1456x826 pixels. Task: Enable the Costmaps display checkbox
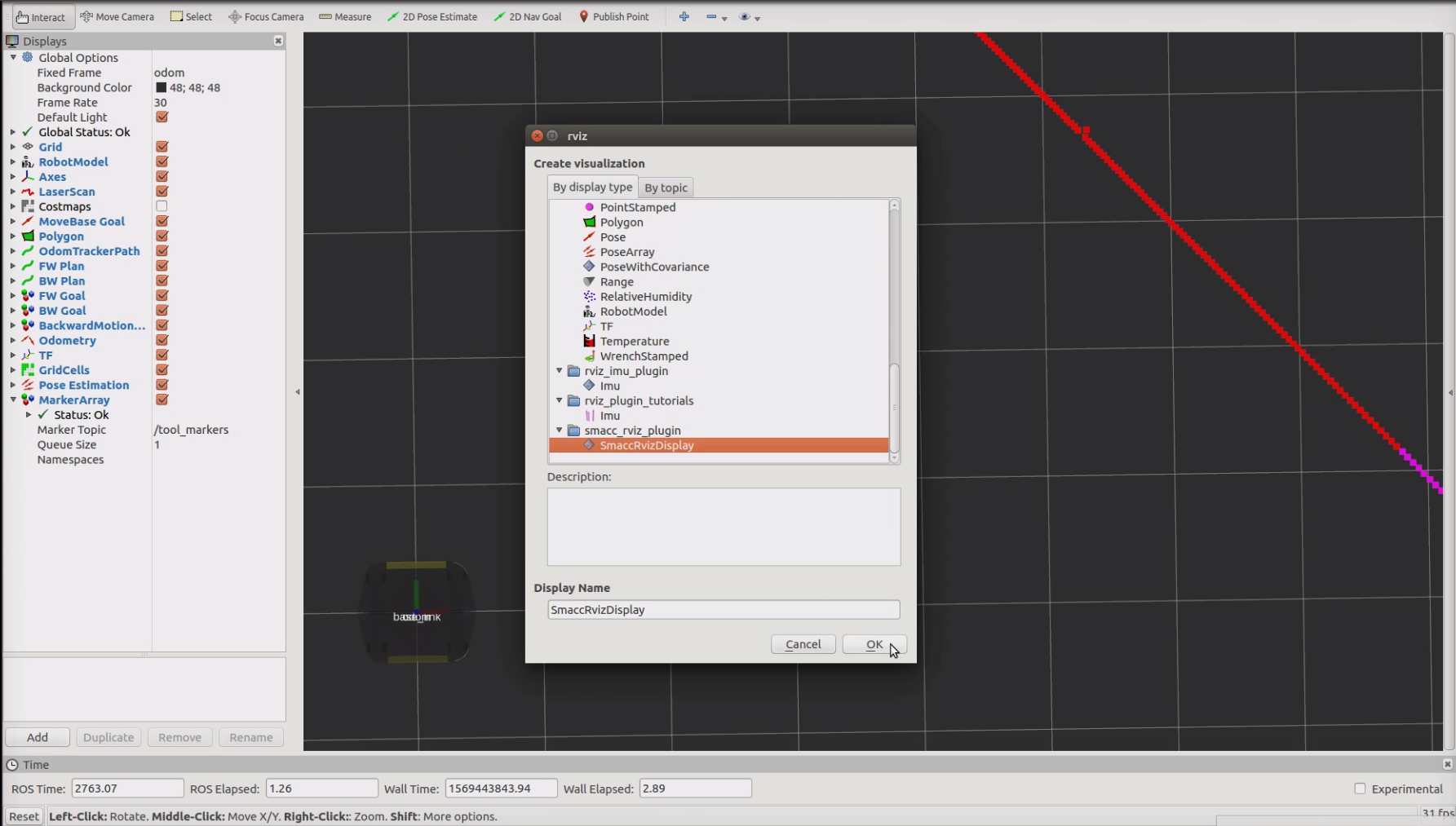(x=162, y=206)
